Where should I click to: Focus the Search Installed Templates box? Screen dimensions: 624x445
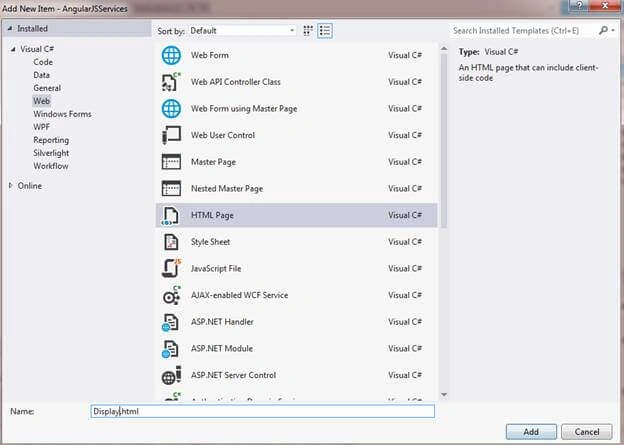tap(524, 31)
